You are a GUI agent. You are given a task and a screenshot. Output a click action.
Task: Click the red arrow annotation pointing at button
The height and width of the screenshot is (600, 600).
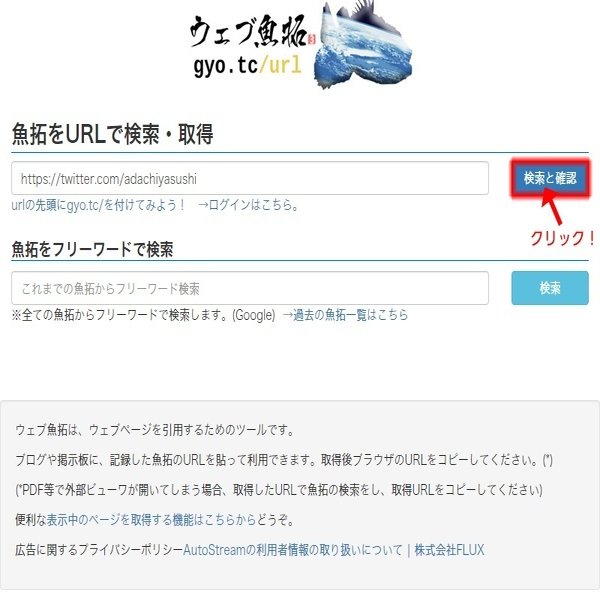pos(552,206)
